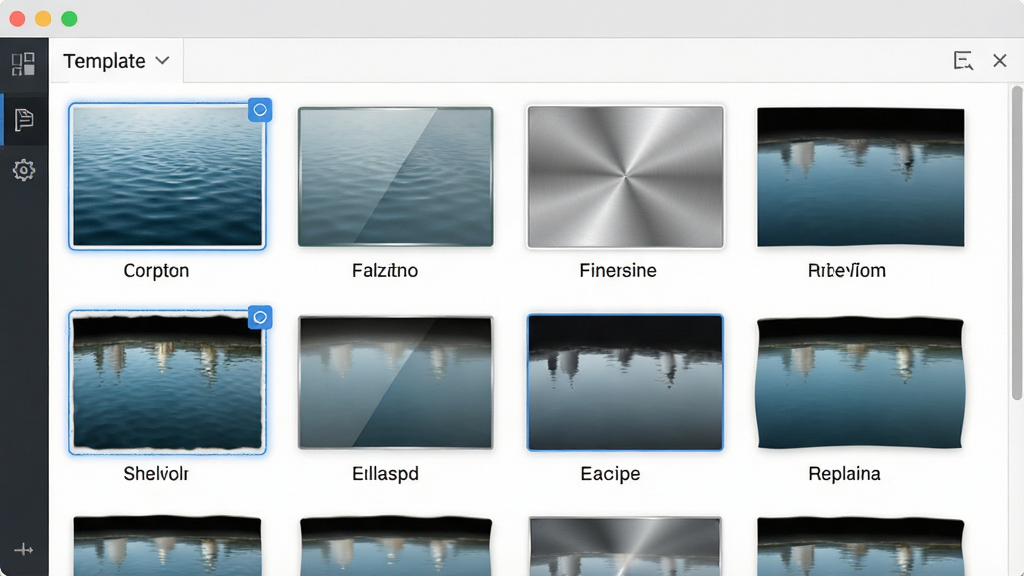Click the Shelvolr label
Screen dimensions: 1024x576
(156, 473)
